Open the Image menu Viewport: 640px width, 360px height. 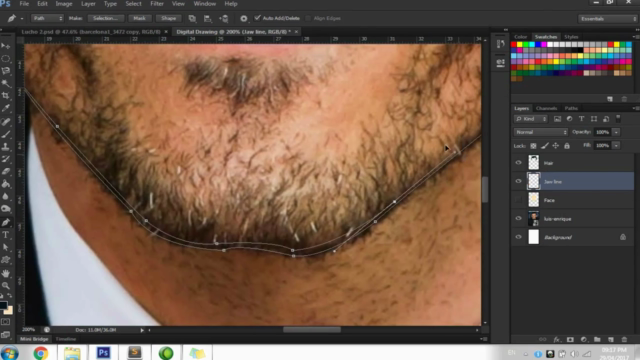pos(64,4)
